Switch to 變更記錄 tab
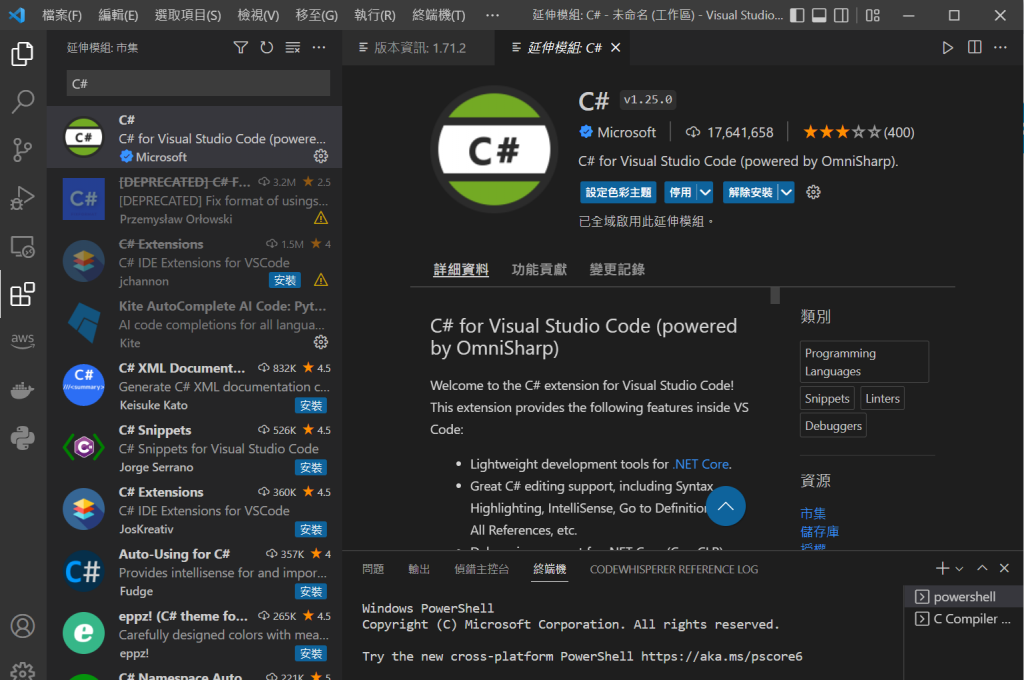Image resolution: width=1024 pixels, height=680 pixels. click(x=617, y=269)
